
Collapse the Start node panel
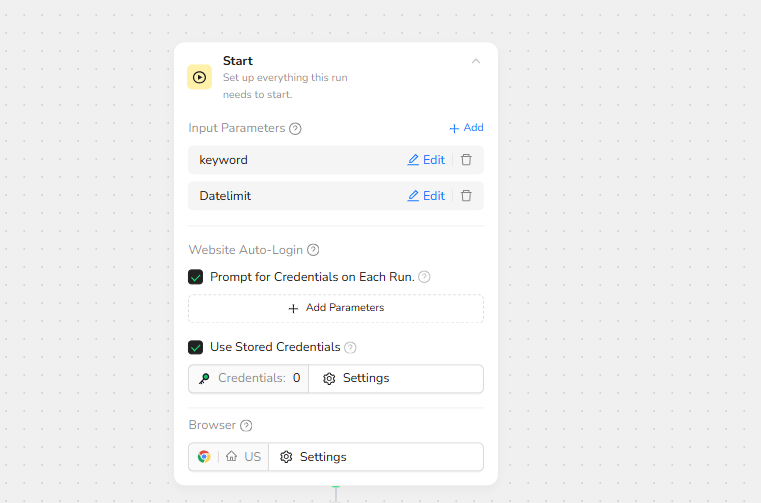click(476, 61)
